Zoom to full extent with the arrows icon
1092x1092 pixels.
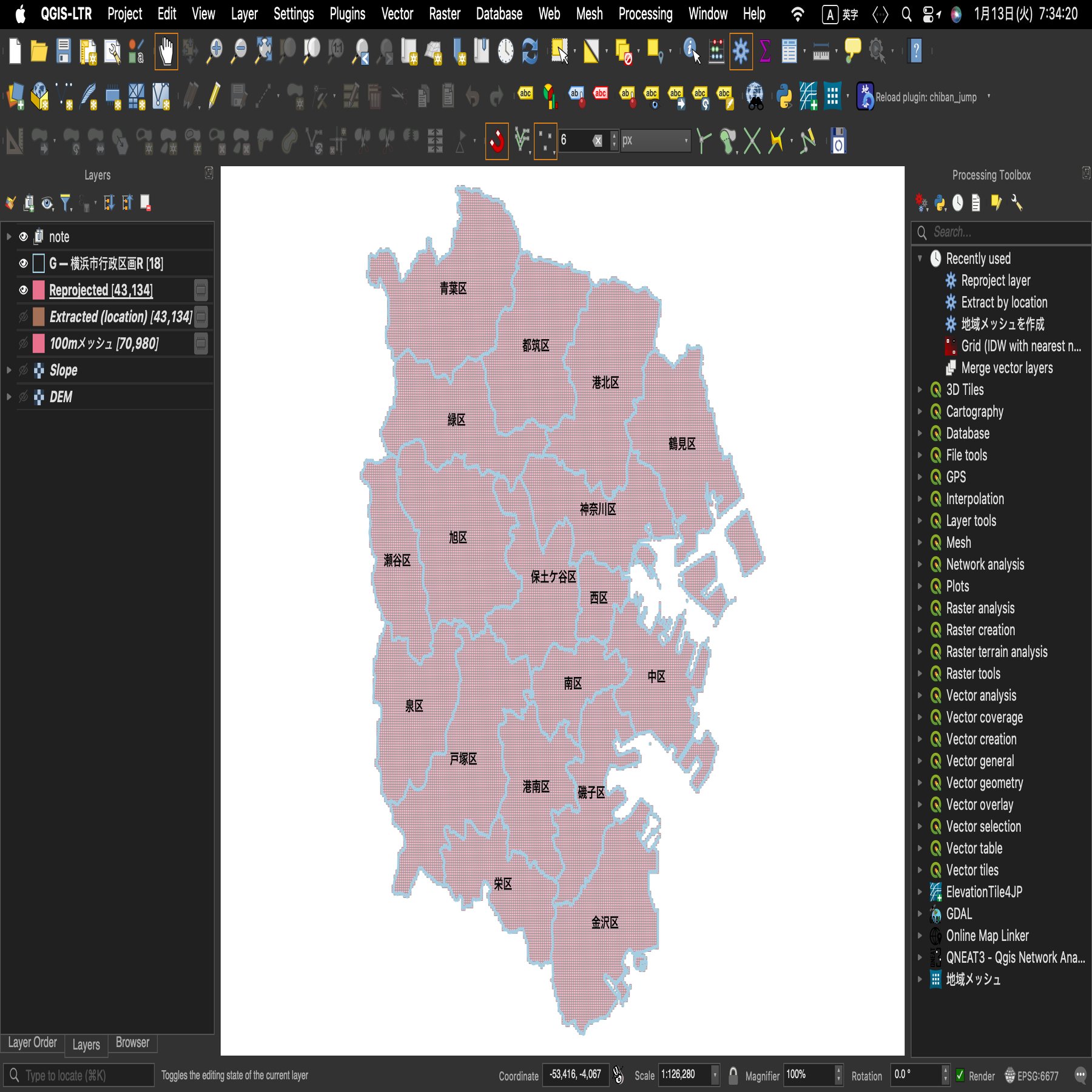264,51
